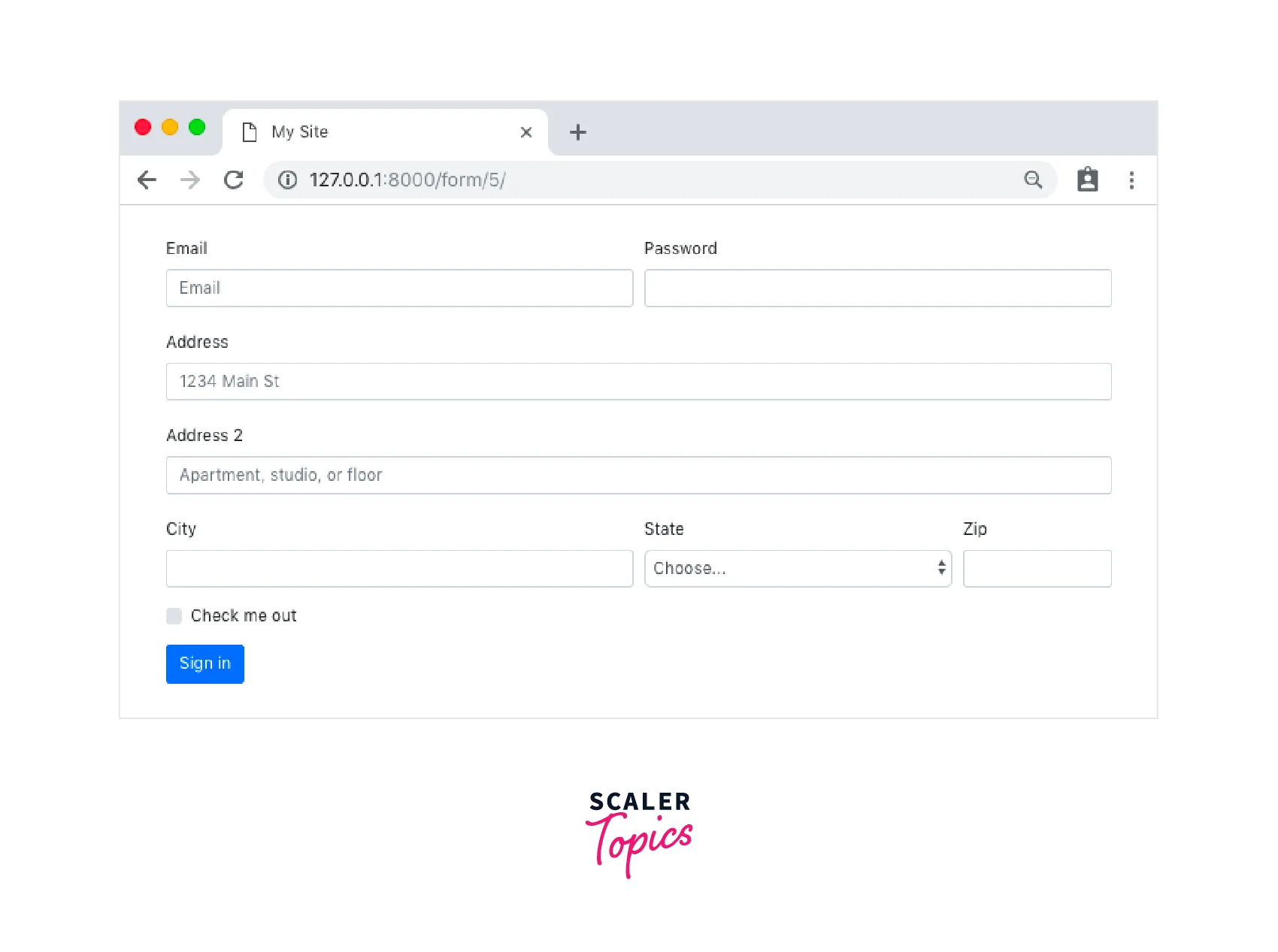The image size is (1278, 952).
Task: Click the City text field
Action: pyautogui.click(x=399, y=569)
